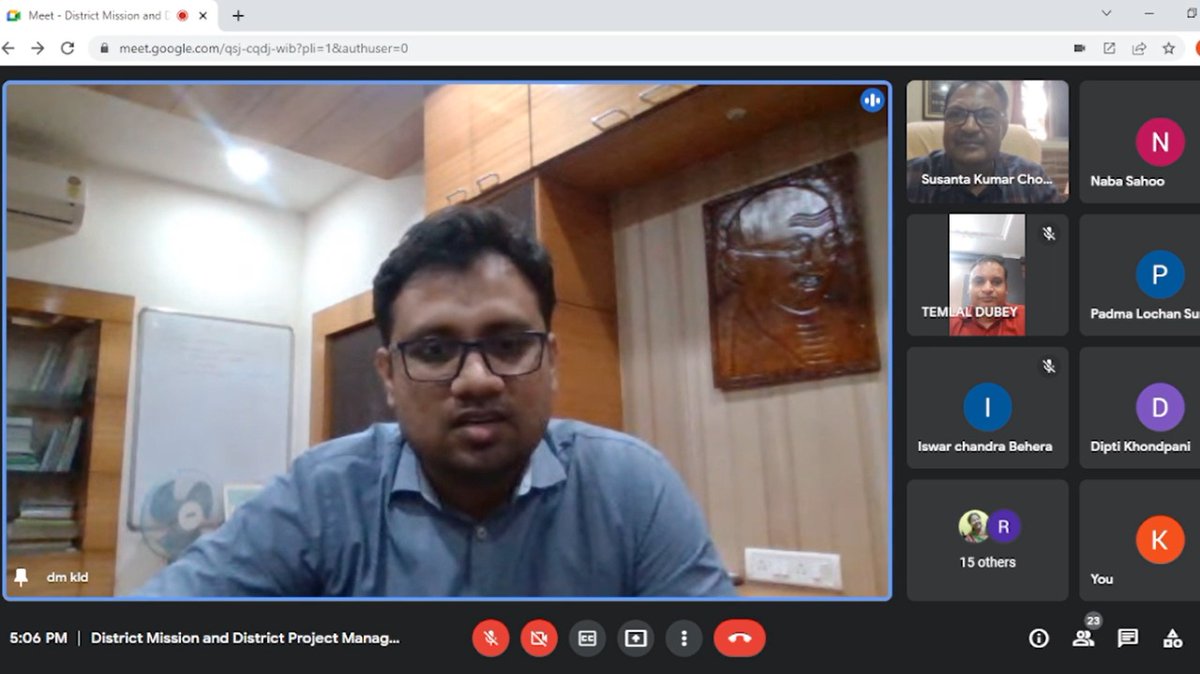Click the browser forward arrow

pyautogui.click(x=38, y=48)
